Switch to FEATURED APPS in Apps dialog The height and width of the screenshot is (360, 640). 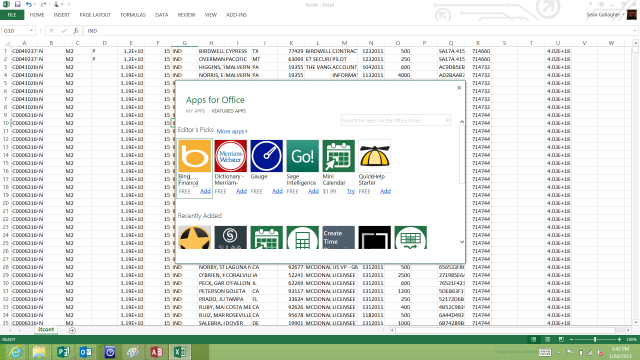229,111
